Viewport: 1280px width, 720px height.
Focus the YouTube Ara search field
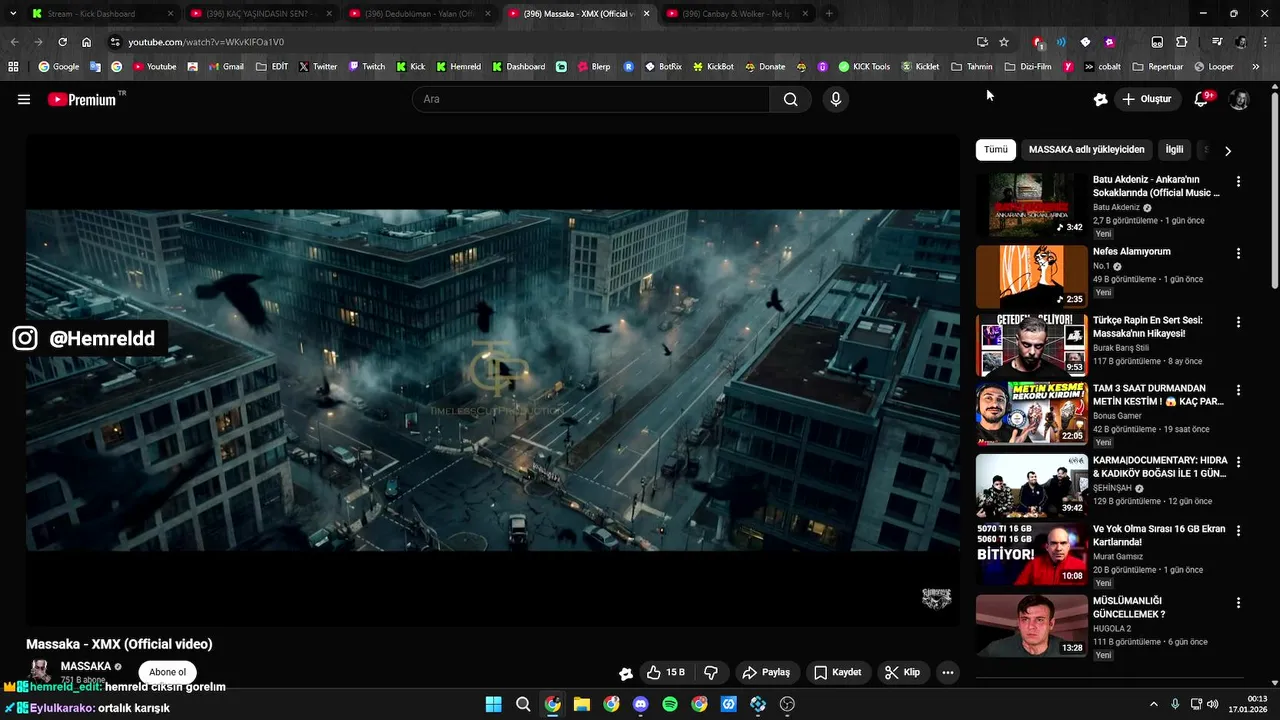point(590,99)
